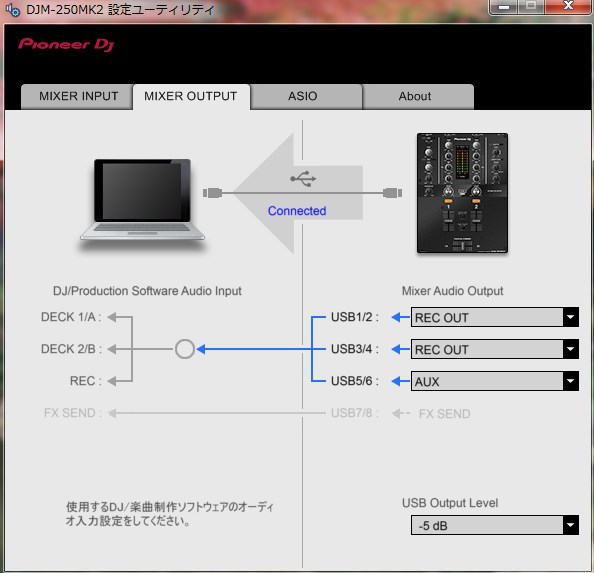Minimize the settings utility window
Screen dimensions: 594x573
503,6
